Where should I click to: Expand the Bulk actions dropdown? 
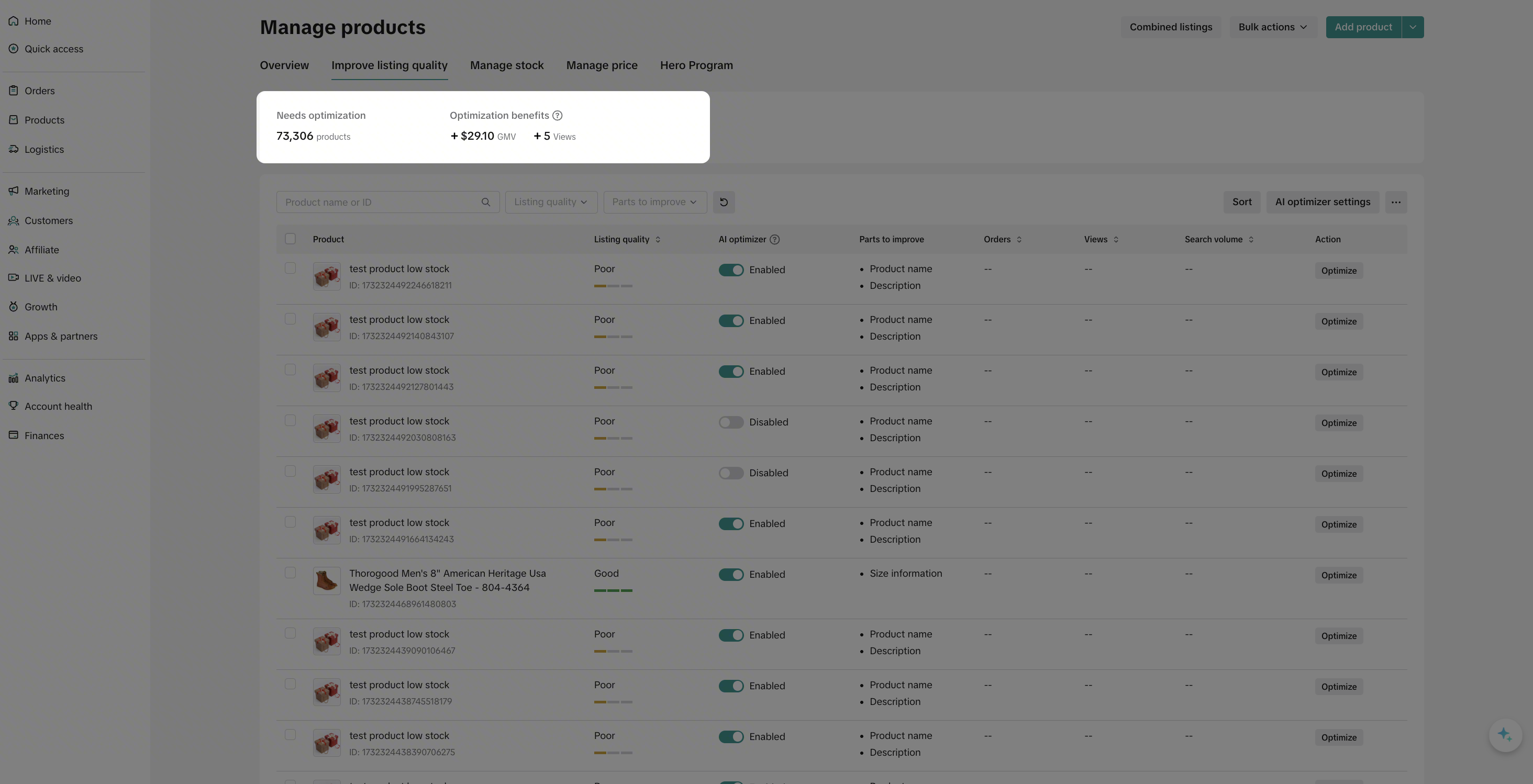(x=1272, y=27)
